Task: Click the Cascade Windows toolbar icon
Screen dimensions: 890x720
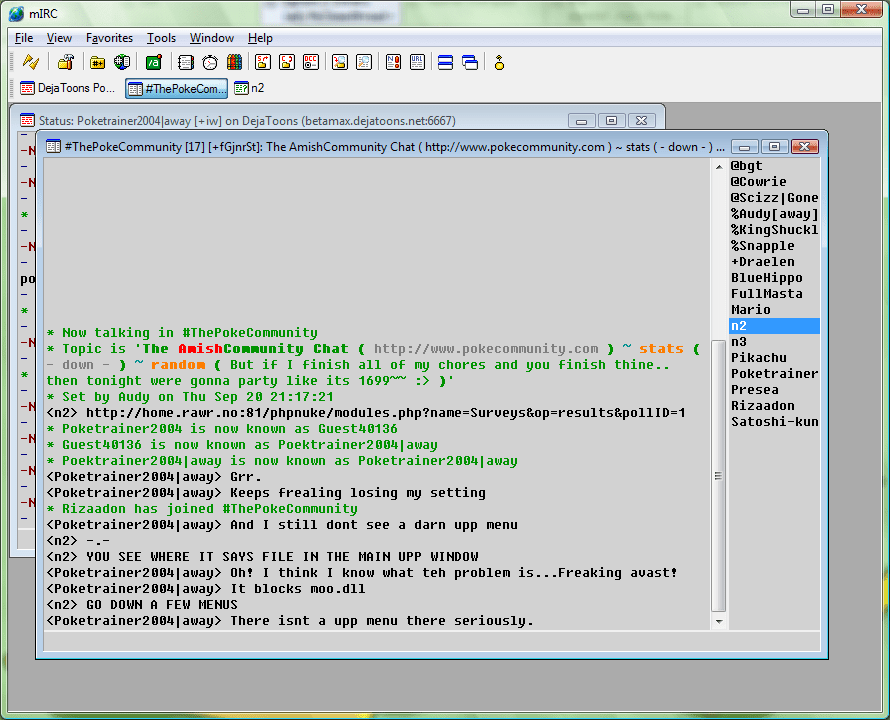Action: pyautogui.click(x=470, y=62)
